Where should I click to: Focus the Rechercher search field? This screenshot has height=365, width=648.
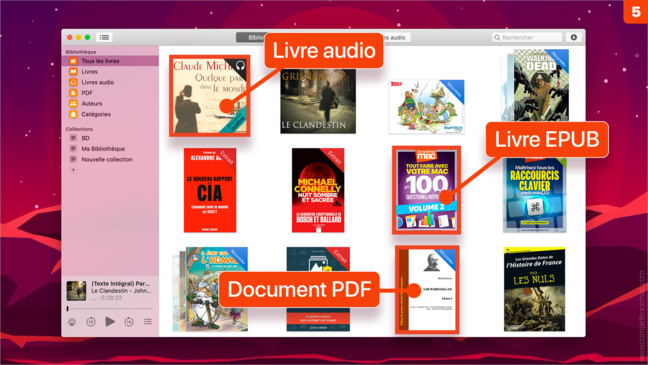tap(527, 37)
